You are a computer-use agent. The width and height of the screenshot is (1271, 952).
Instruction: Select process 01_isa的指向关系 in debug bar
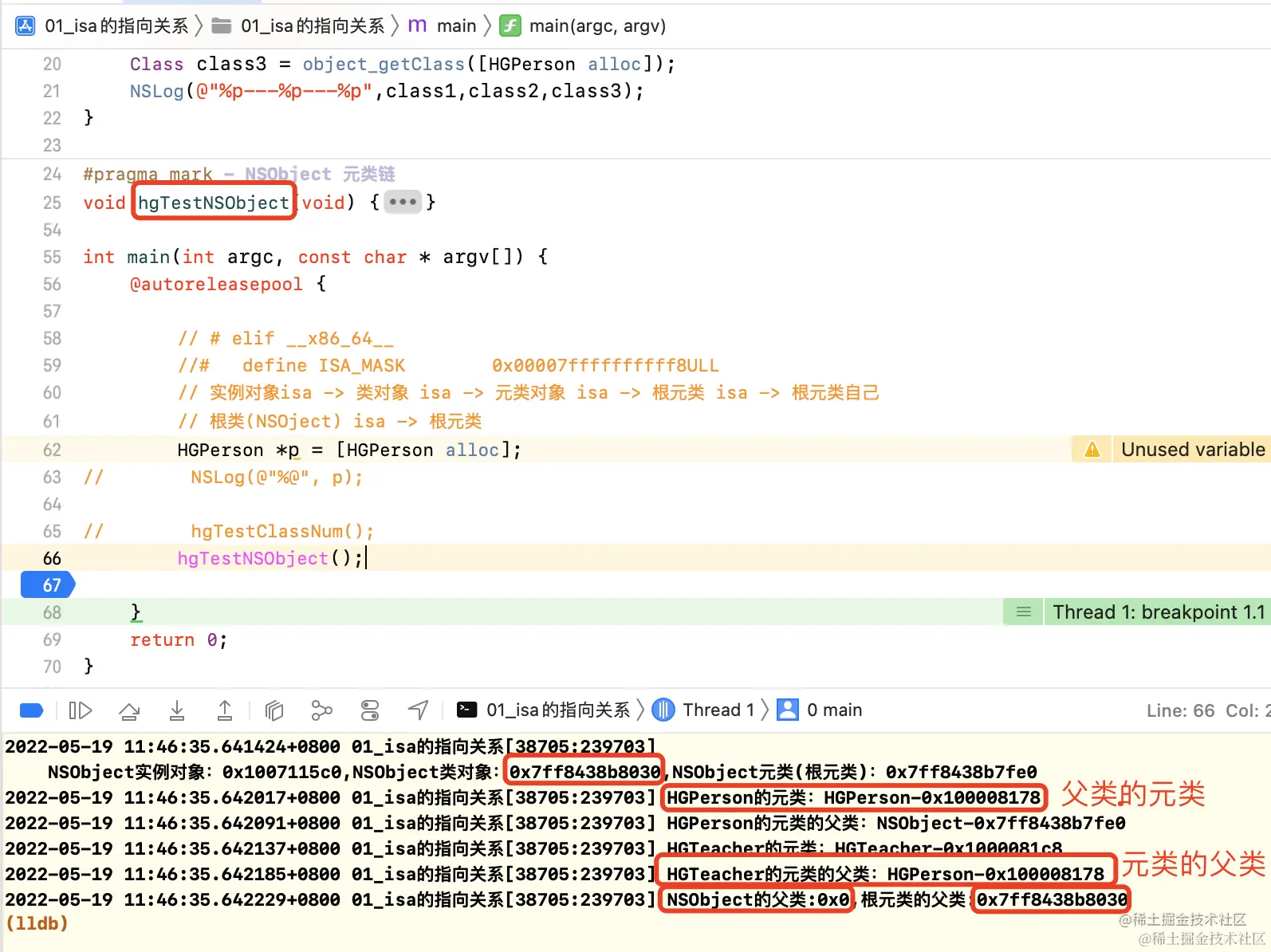click(x=557, y=710)
